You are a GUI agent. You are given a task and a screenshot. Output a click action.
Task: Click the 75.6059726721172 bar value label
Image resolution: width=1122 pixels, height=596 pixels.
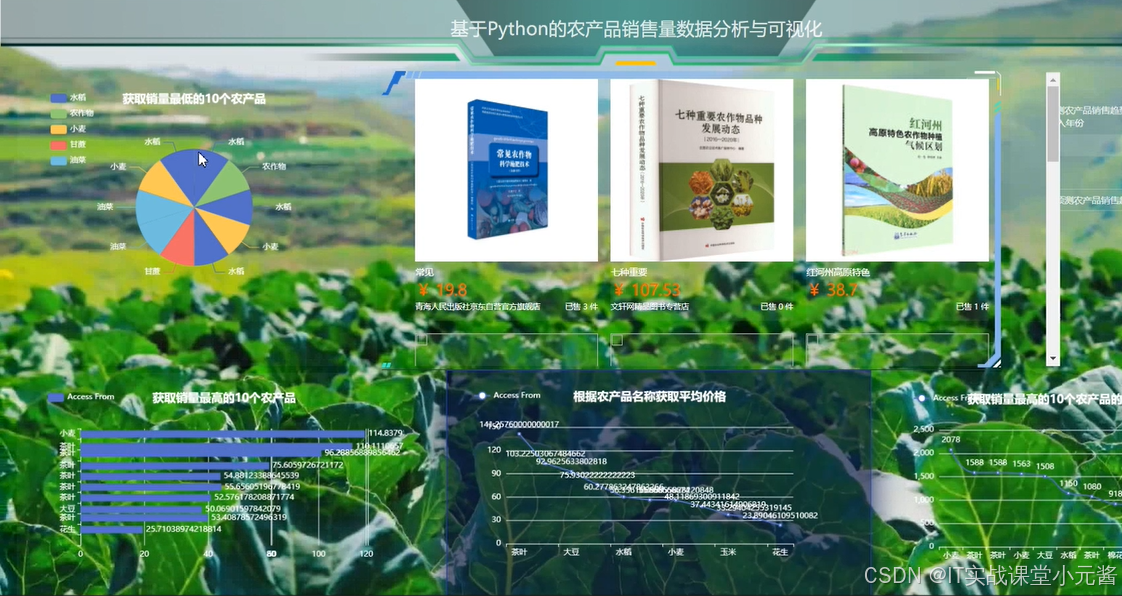tap(308, 465)
